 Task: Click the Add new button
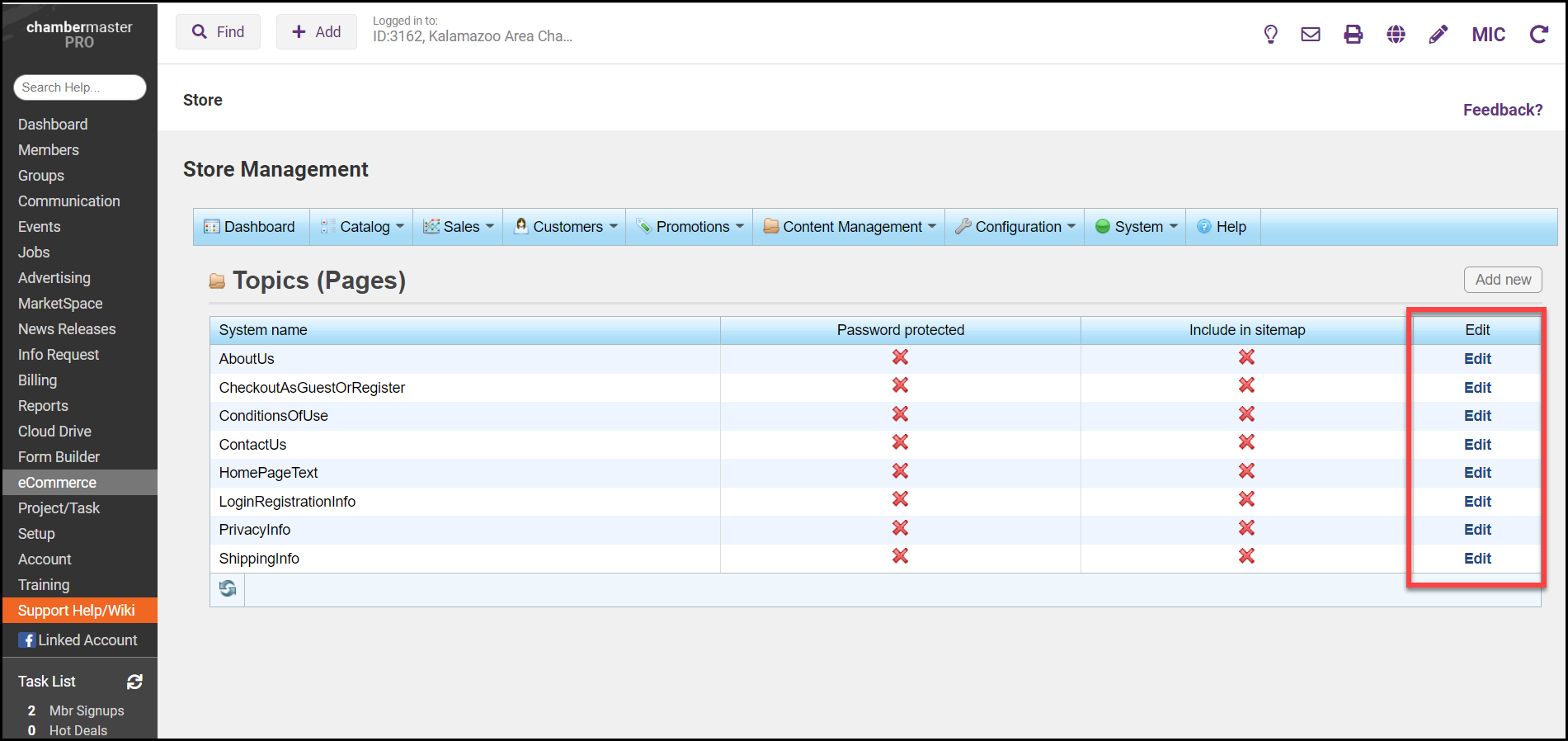[1502, 280]
